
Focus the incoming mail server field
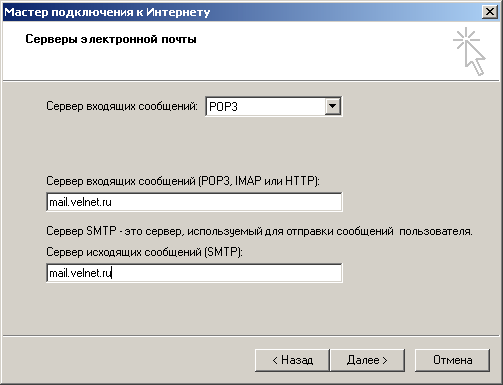tap(194, 202)
